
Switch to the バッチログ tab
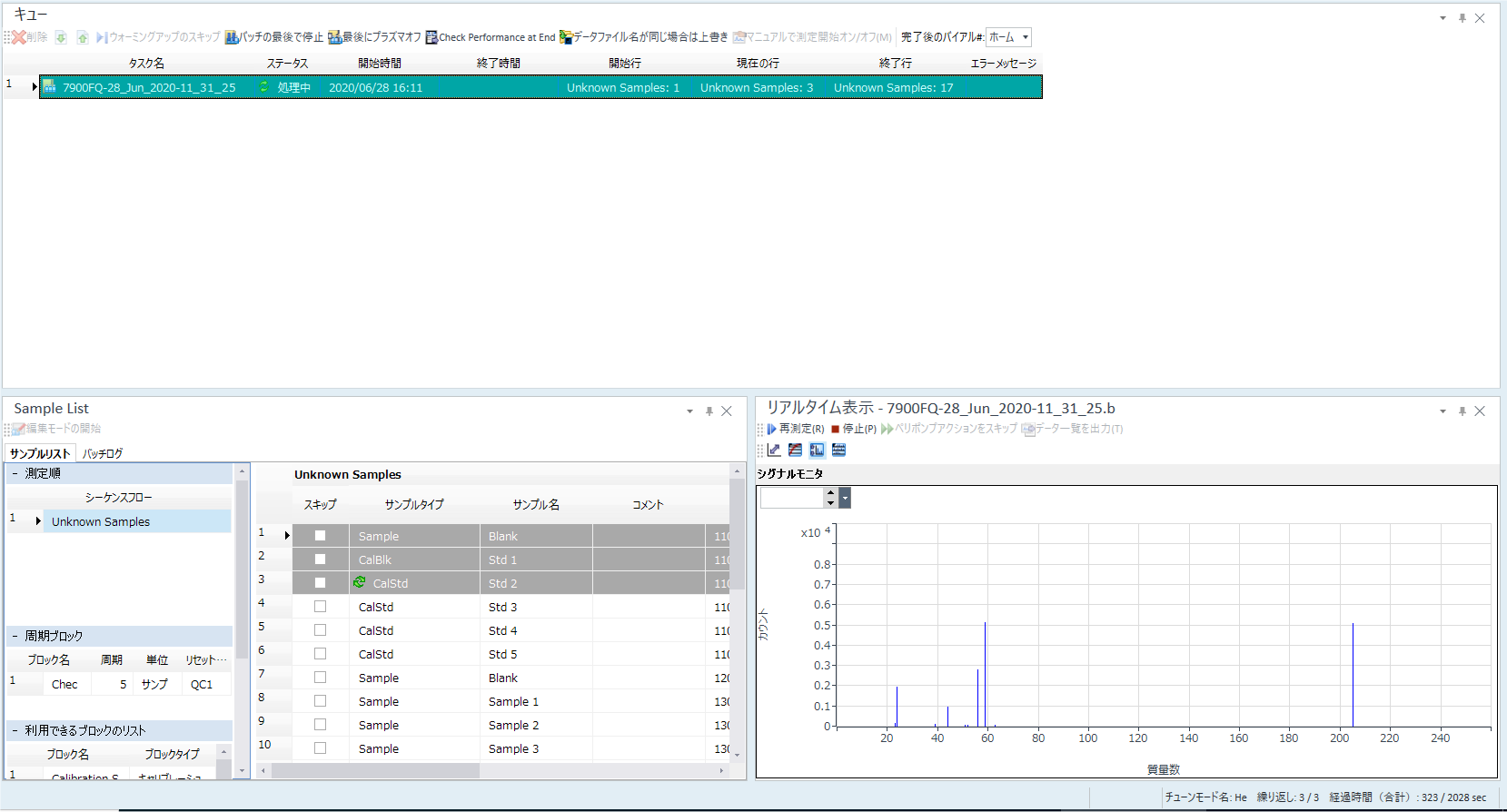[x=103, y=453]
